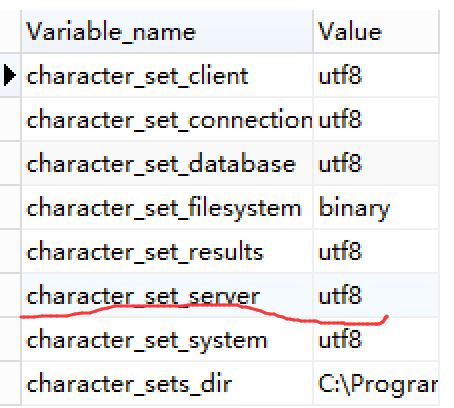This screenshot has height=408, width=454.
Task: Select the character_set_filesystem cell
Action: (167, 207)
